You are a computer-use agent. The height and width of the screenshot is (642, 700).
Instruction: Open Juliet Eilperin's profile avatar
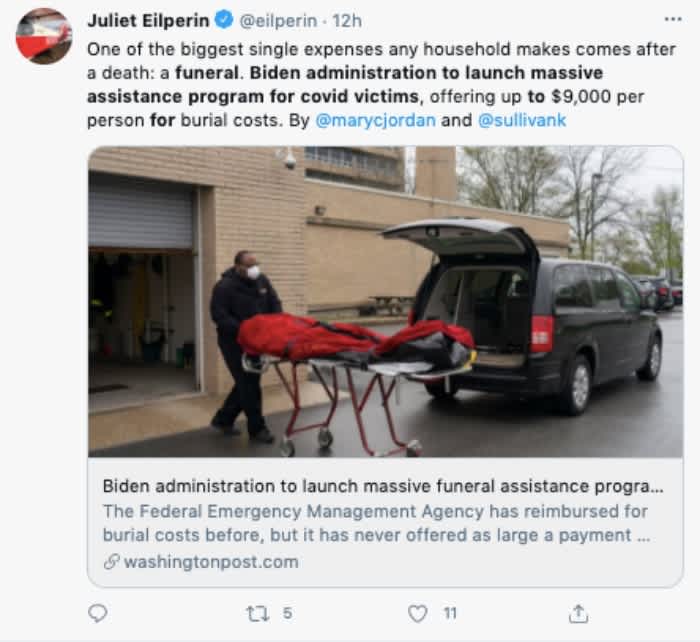(44, 36)
